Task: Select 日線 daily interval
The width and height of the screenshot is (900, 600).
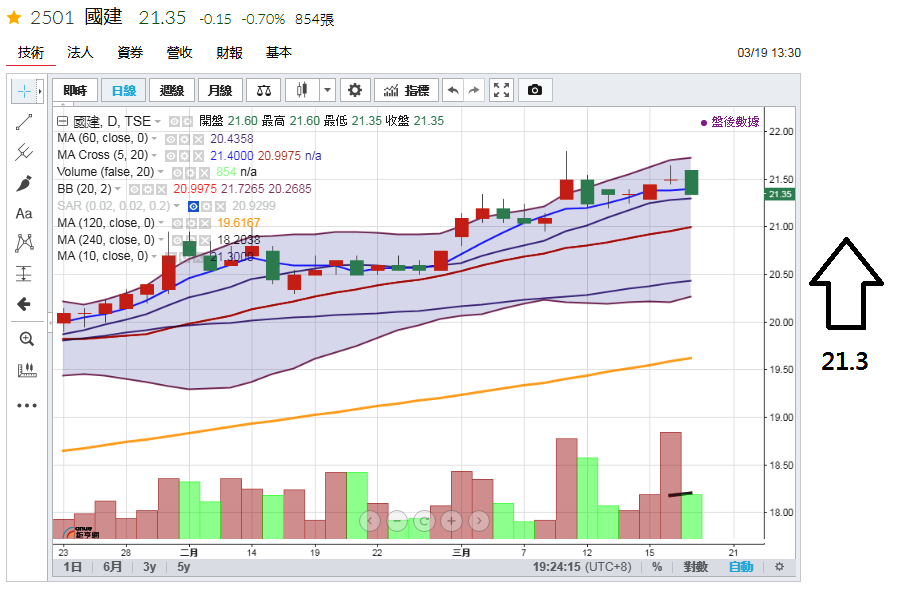Action: pos(123,90)
